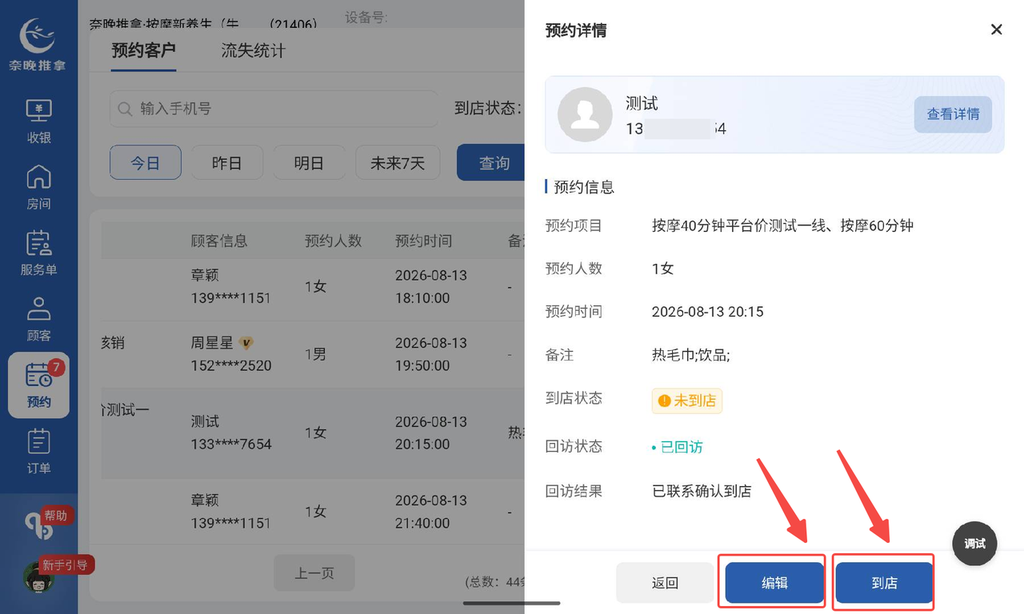Select the 测试 133****7654 row
Image resolution: width=1024 pixels, height=614 pixels.
pos(313,433)
